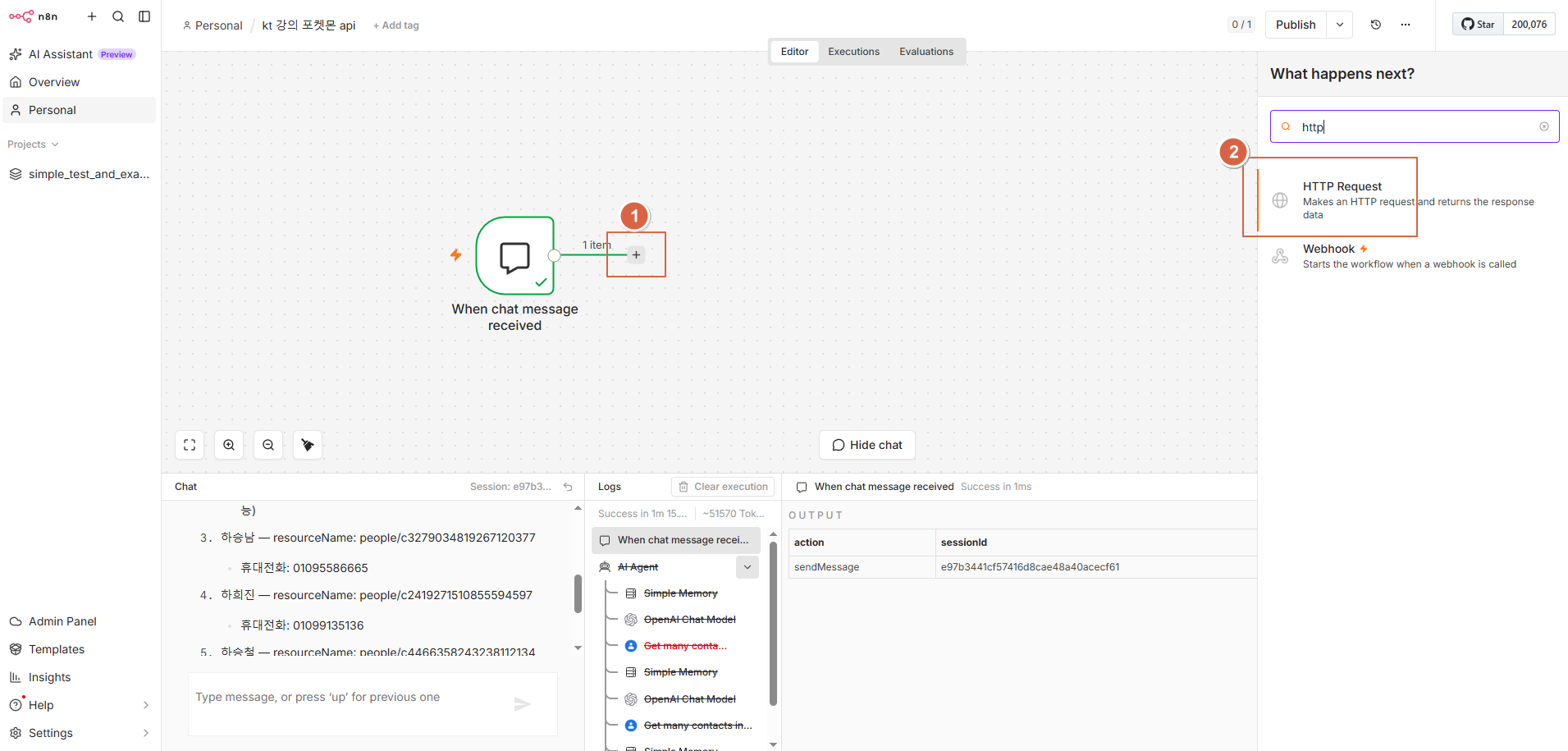1568x751 pixels.
Task: Click the node search input field
Action: click(x=1415, y=126)
